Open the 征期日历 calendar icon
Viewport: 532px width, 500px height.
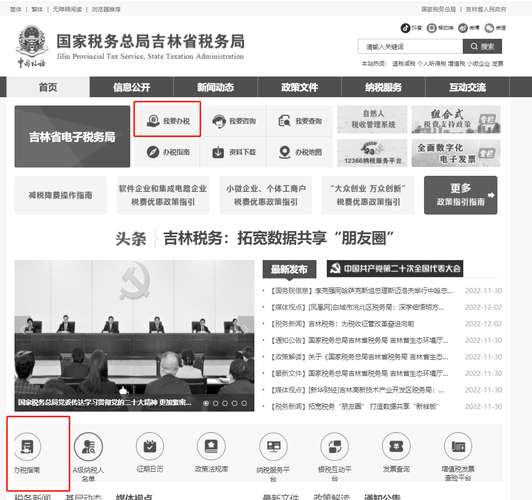tap(150, 446)
